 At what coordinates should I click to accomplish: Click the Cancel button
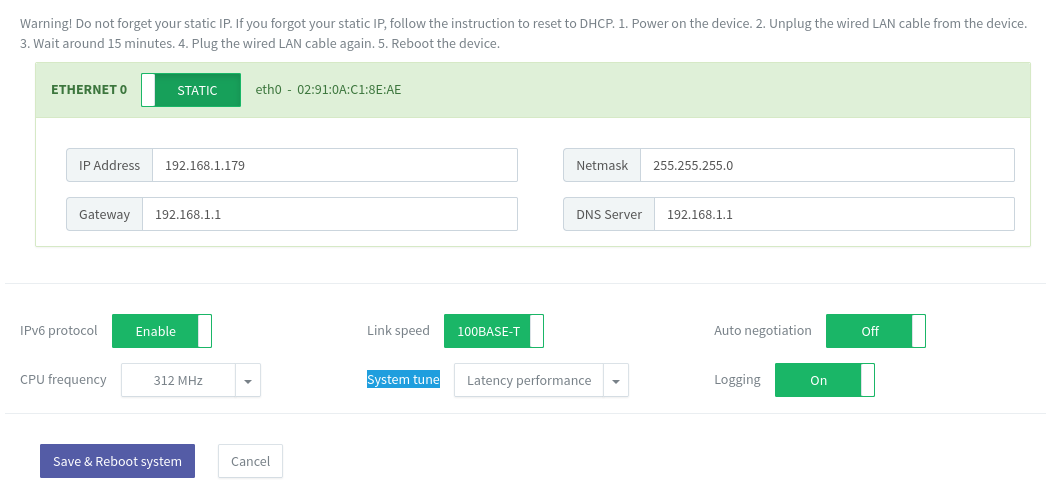click(250, 461)
